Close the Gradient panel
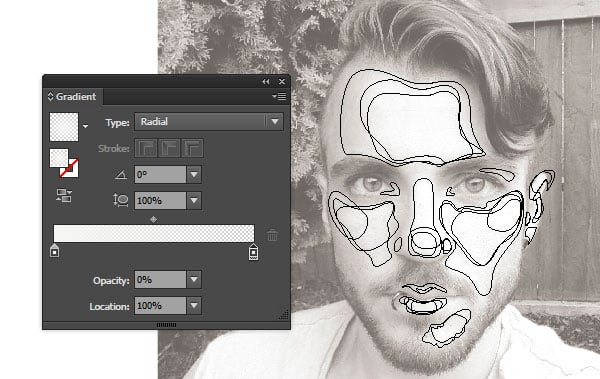 tap(282, 82)
